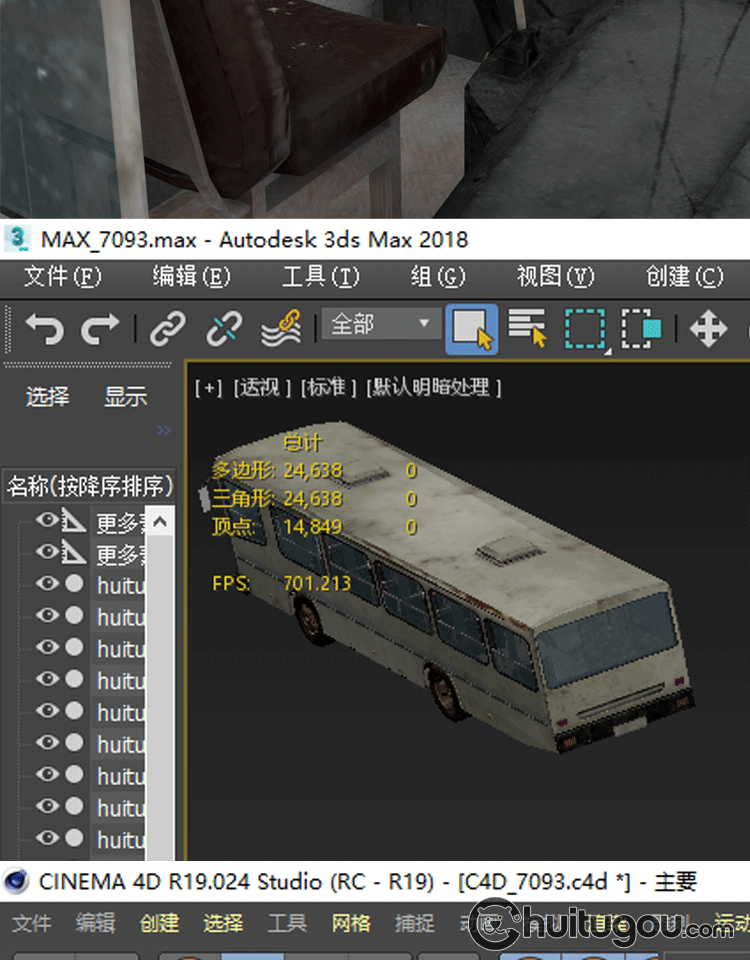Open Cinema 4D 创建 menu
This screenshot has height=960, width=750.
pos(159,923)
